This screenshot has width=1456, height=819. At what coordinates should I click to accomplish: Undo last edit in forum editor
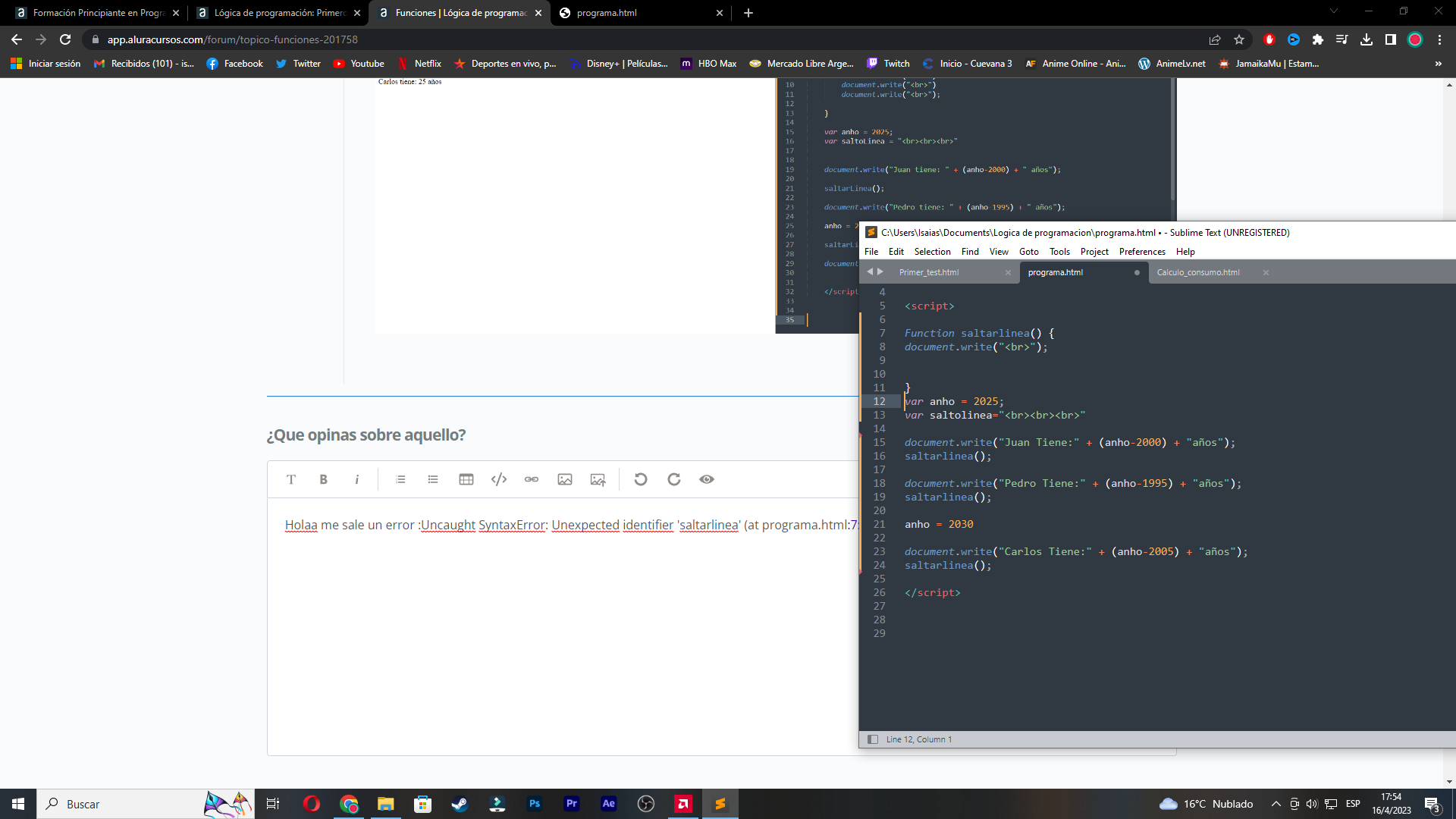tap(641, 479)
